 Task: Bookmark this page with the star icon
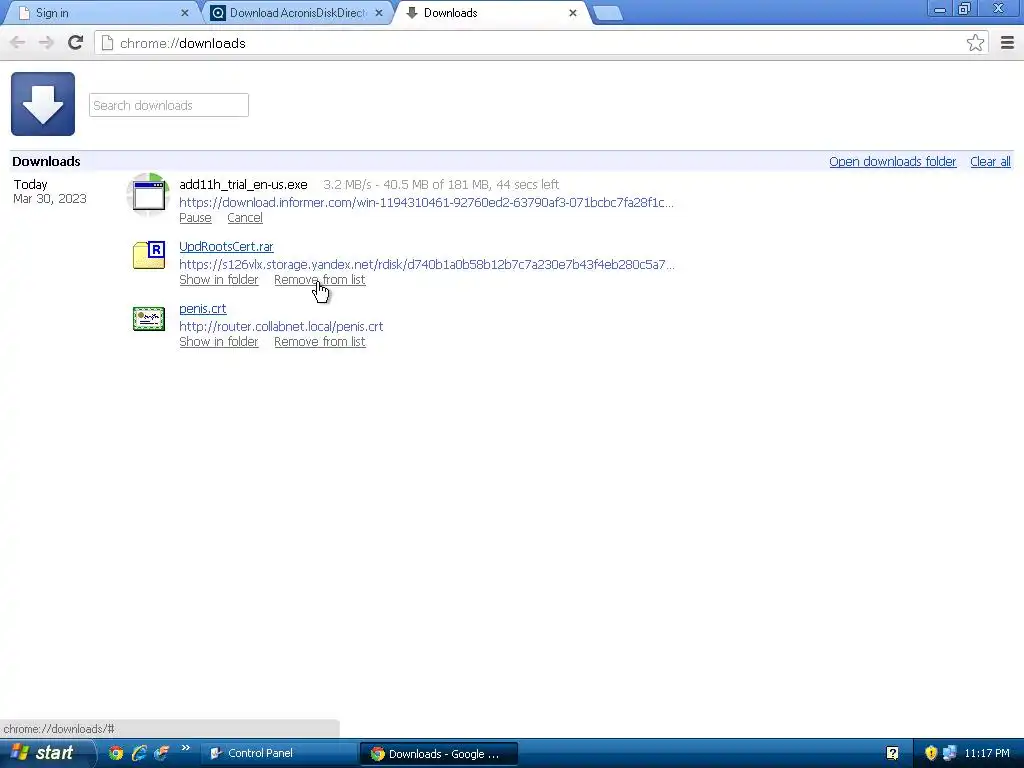(975, 43)
